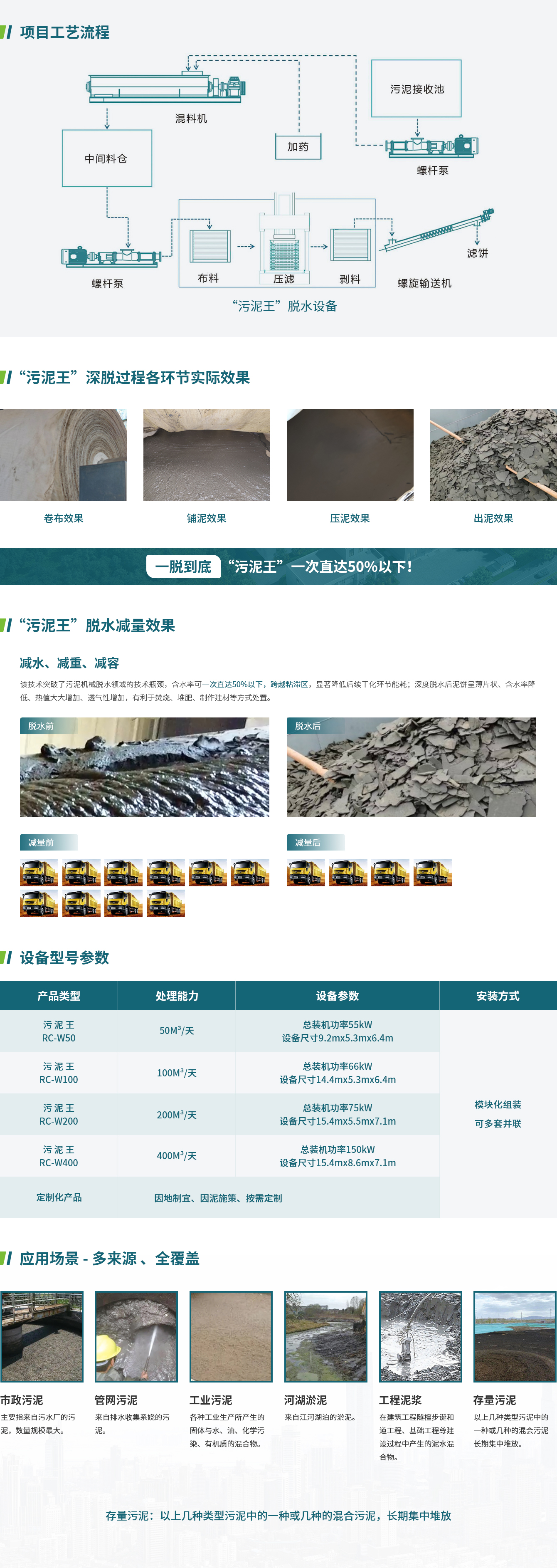The image size is (557, 1568).
Task: Click the 混料机 mixer machine diagram
Action: click(x=165, y=87)
